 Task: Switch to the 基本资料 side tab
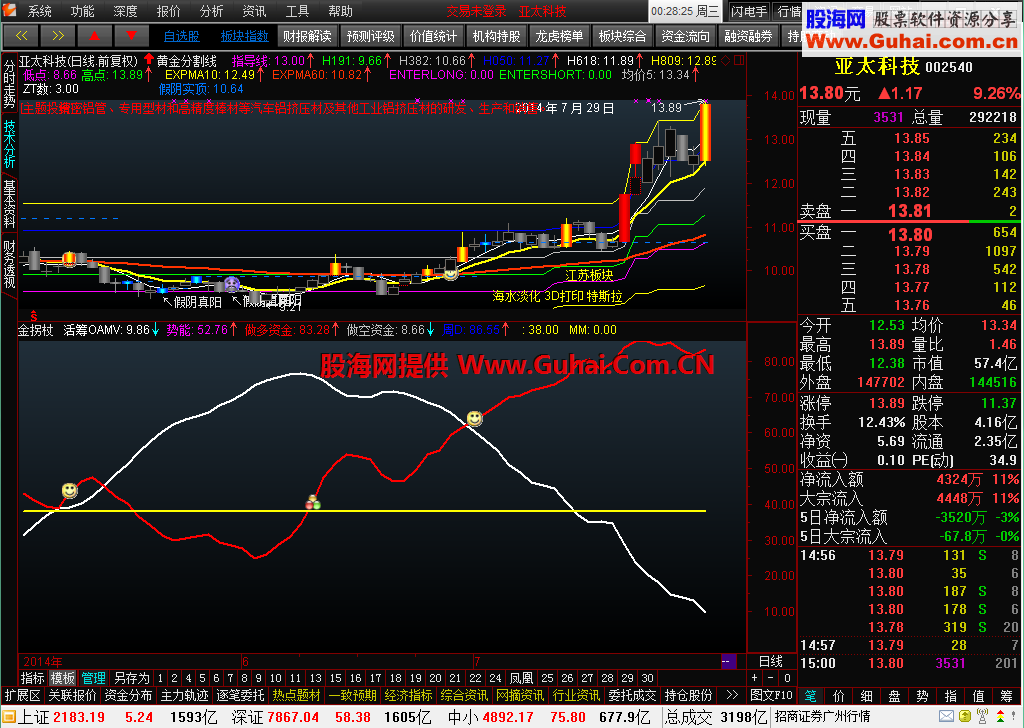click(9, 204)
